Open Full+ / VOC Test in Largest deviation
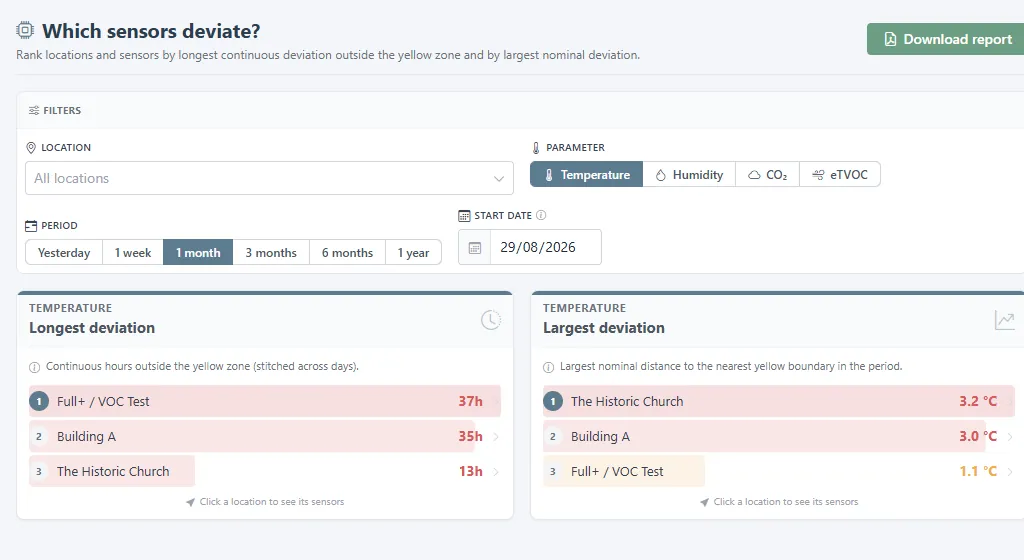Screen dimensions: 1024x560 pyautogui.click(x=778, y=471)
